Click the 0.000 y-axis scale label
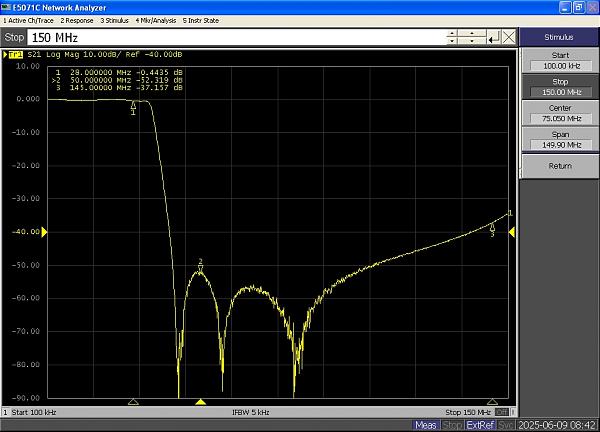Screen dimensions: 600x432 [28, 99]
